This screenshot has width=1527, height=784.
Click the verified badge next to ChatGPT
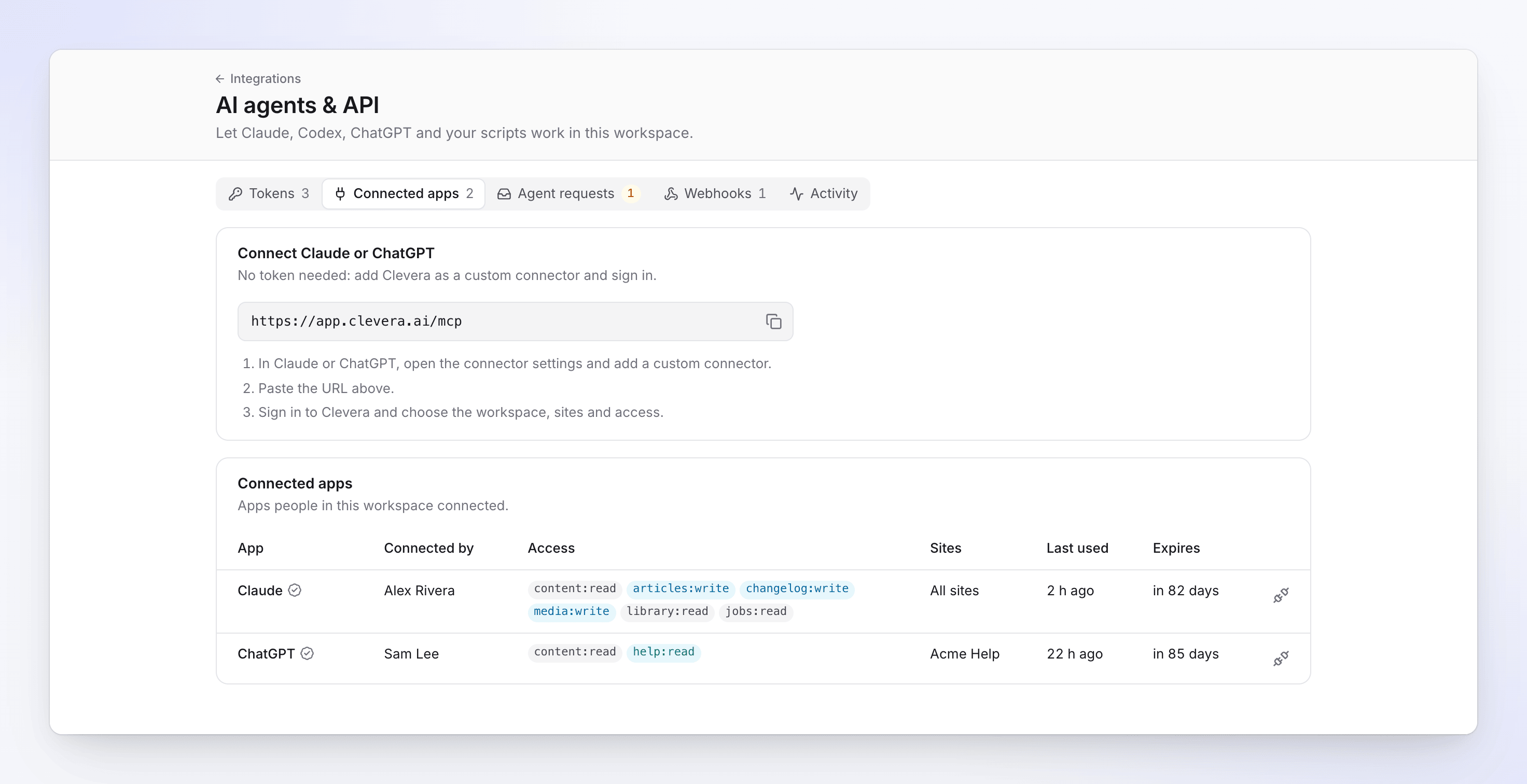[x=307, y=653]
